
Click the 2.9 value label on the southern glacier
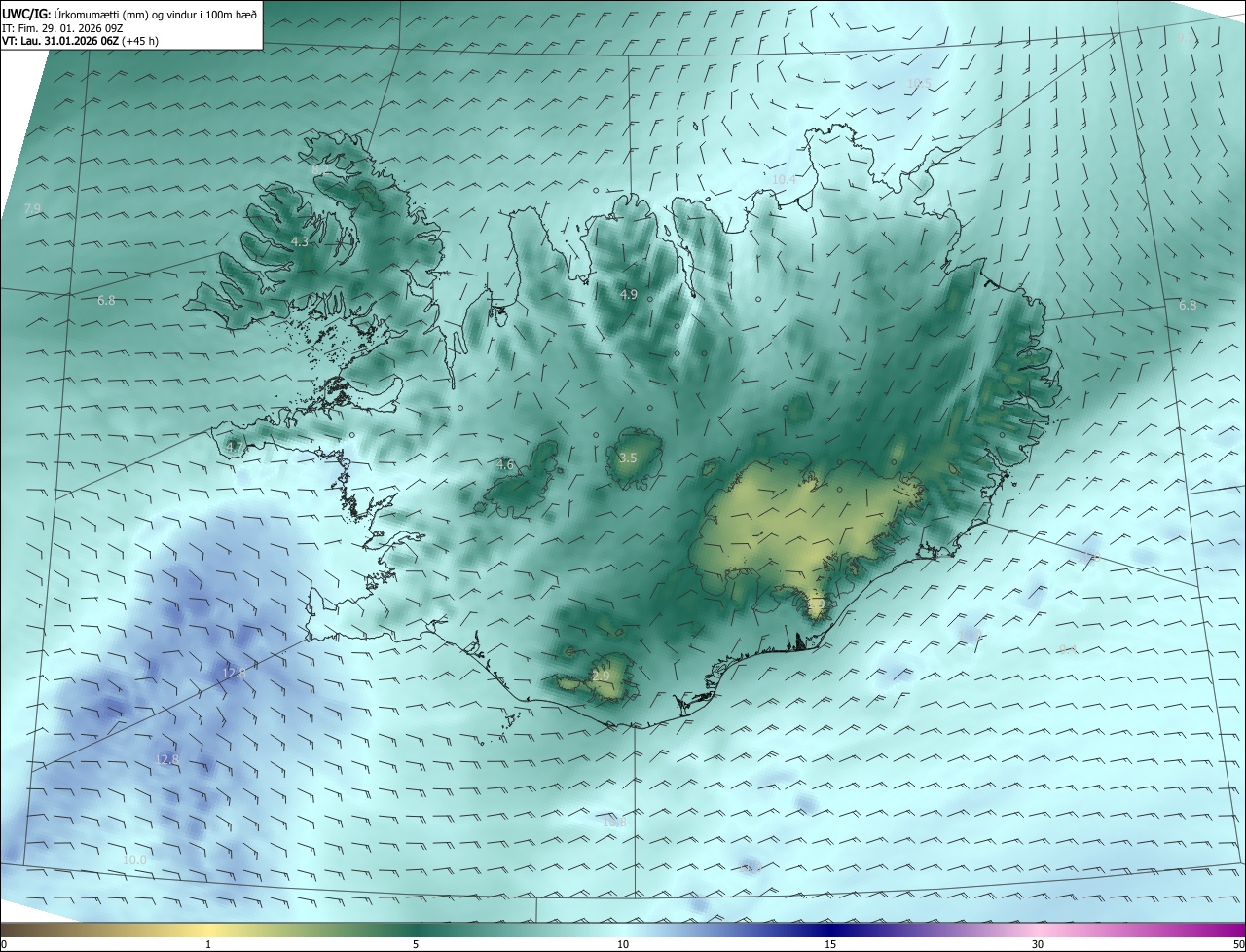click(x=601, y=677)
